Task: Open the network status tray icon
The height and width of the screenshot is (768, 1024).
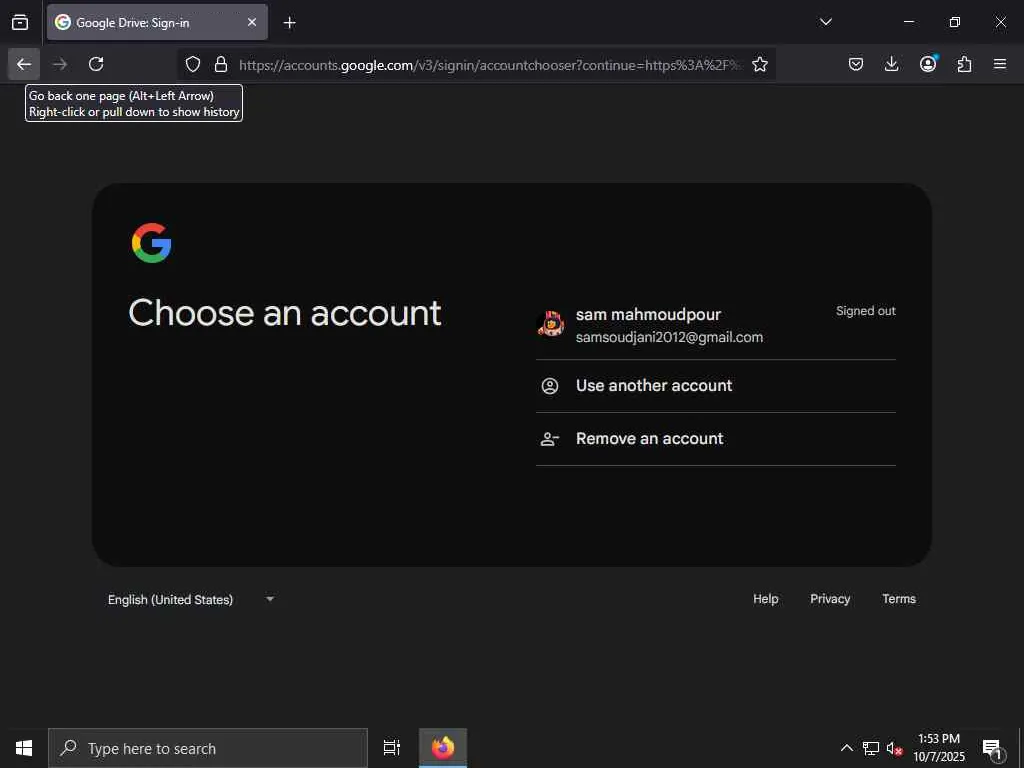Action: [x=871, y=748]
